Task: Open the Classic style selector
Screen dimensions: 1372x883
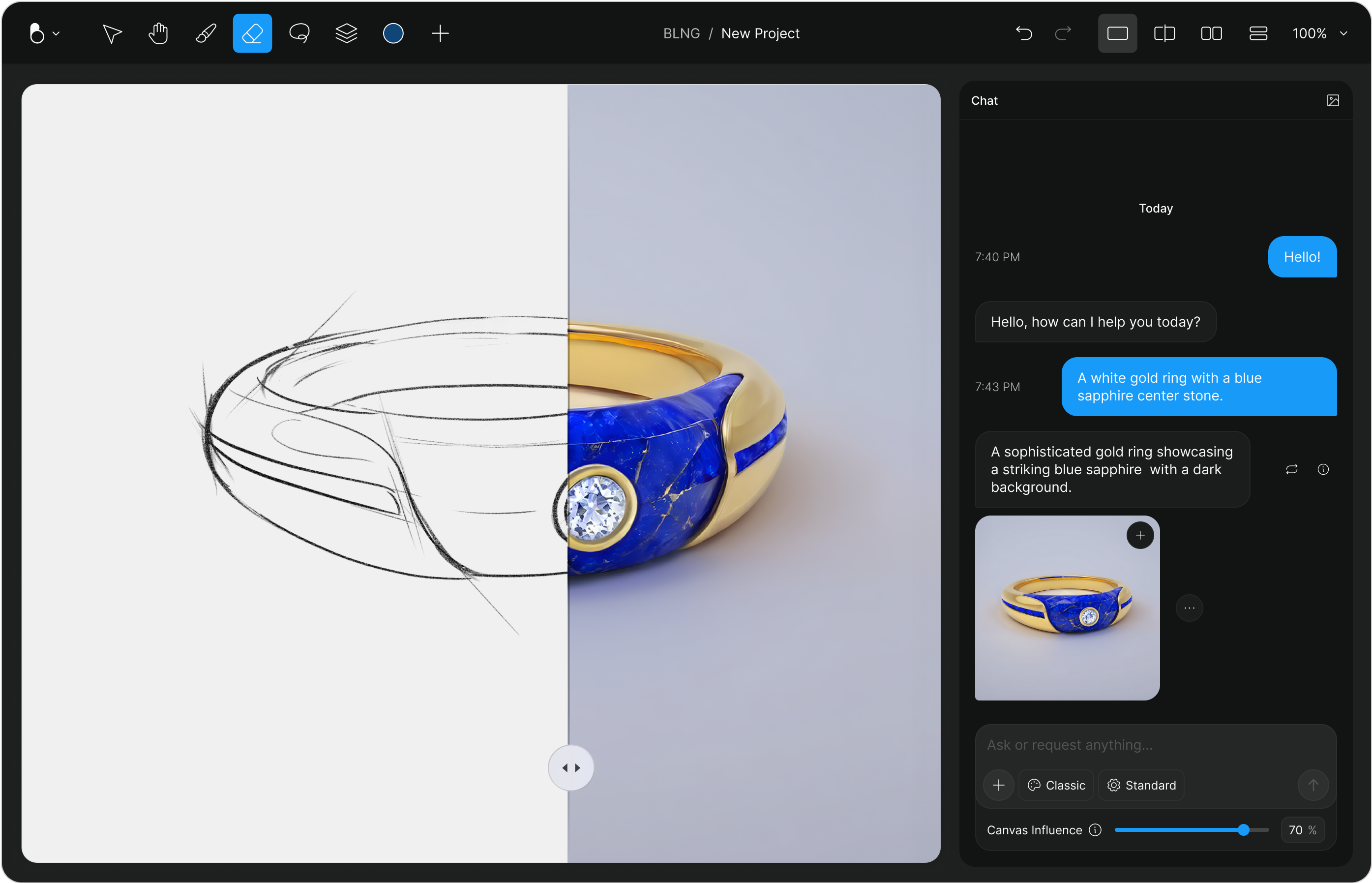Action: [x=1056, y=785]
